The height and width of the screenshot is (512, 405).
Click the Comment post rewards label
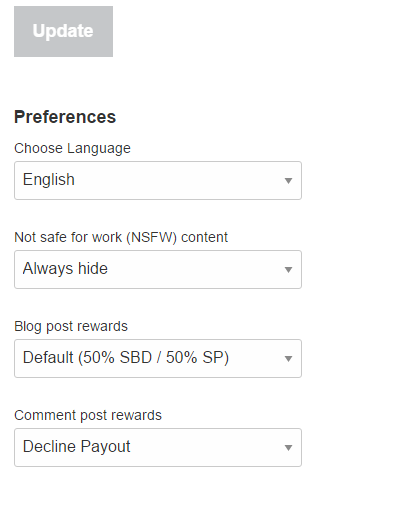(88, 415)
